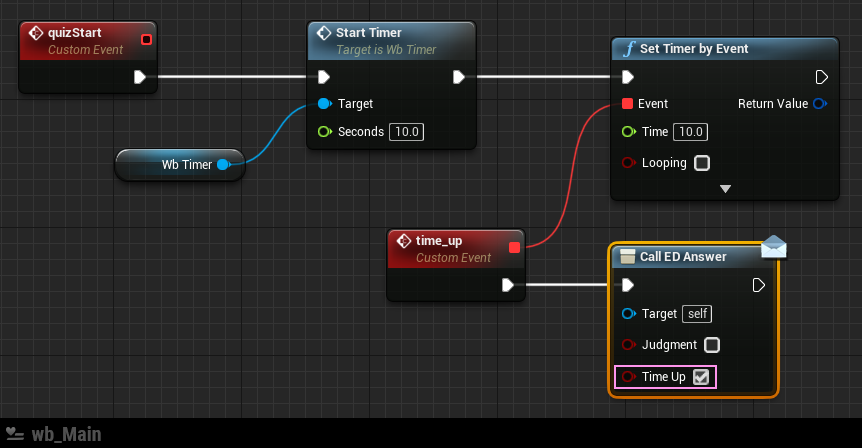Click the Set Timer by Event function icon
862x448 pixels.
point(628,49)
